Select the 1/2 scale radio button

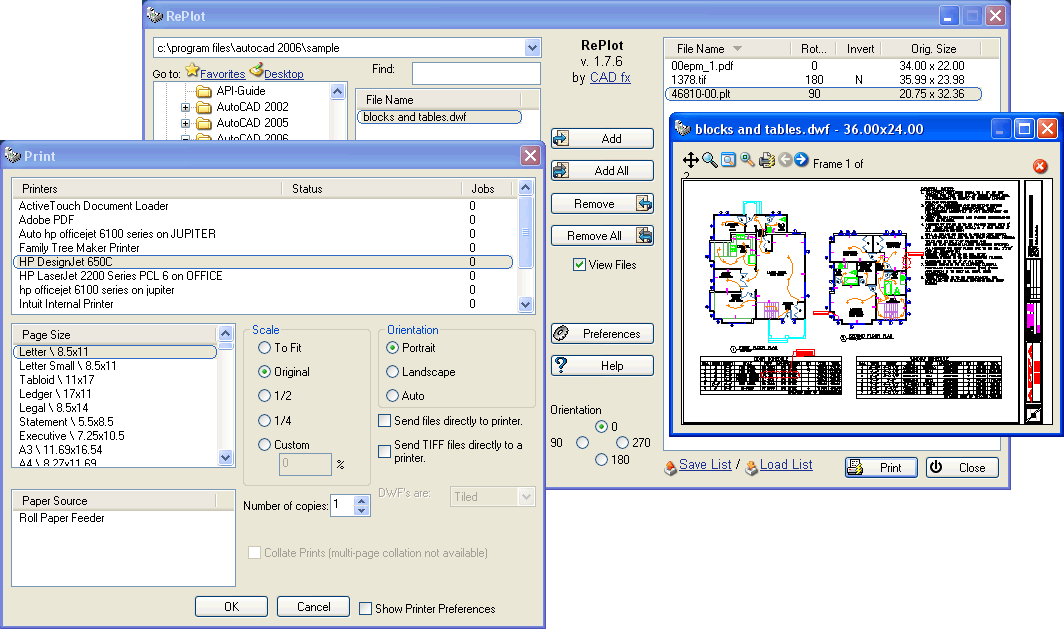pos(265,396)
